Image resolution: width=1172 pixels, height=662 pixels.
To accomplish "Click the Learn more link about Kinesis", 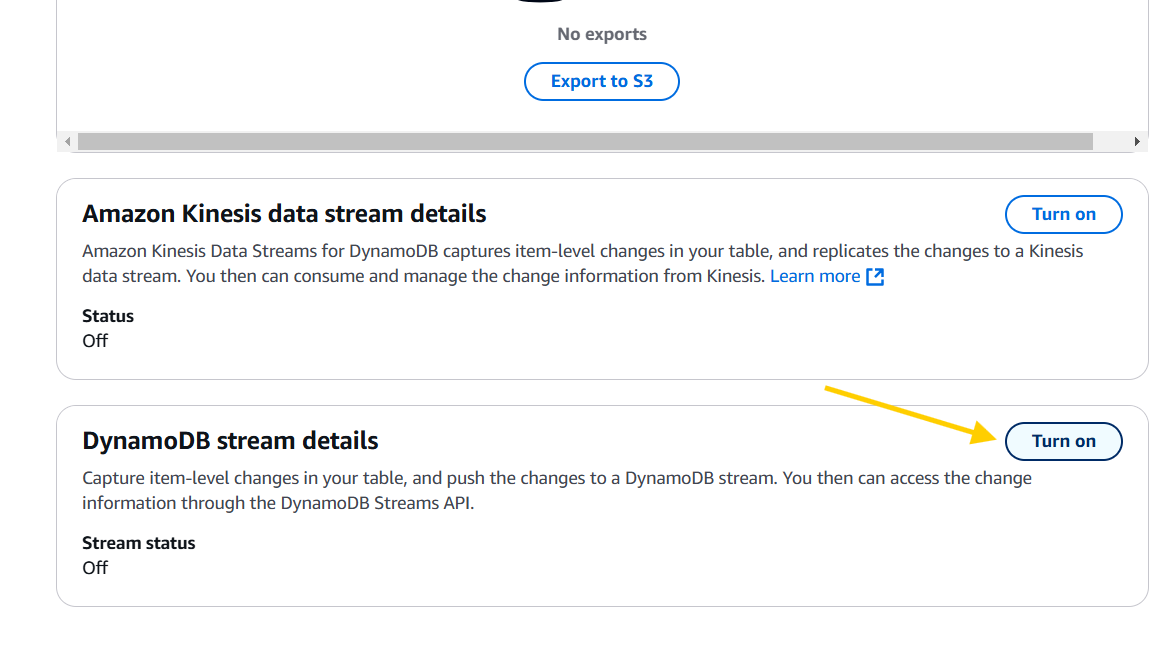I will click(815, 276).
